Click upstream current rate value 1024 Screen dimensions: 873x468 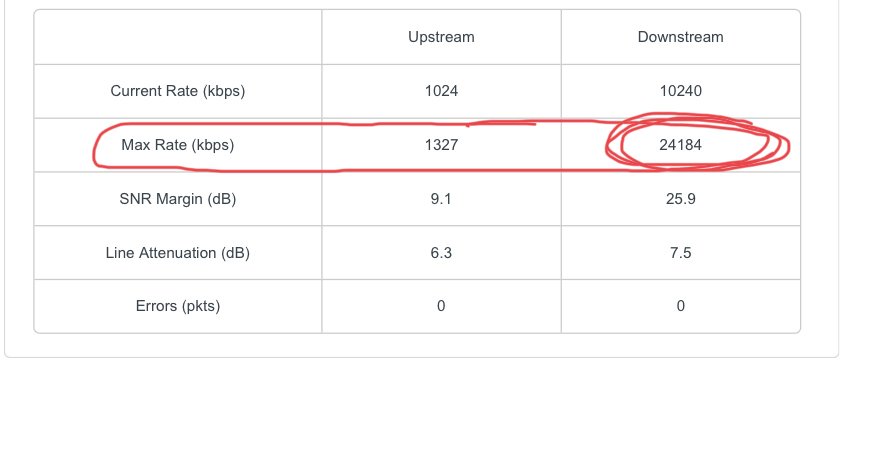(441, 91)
